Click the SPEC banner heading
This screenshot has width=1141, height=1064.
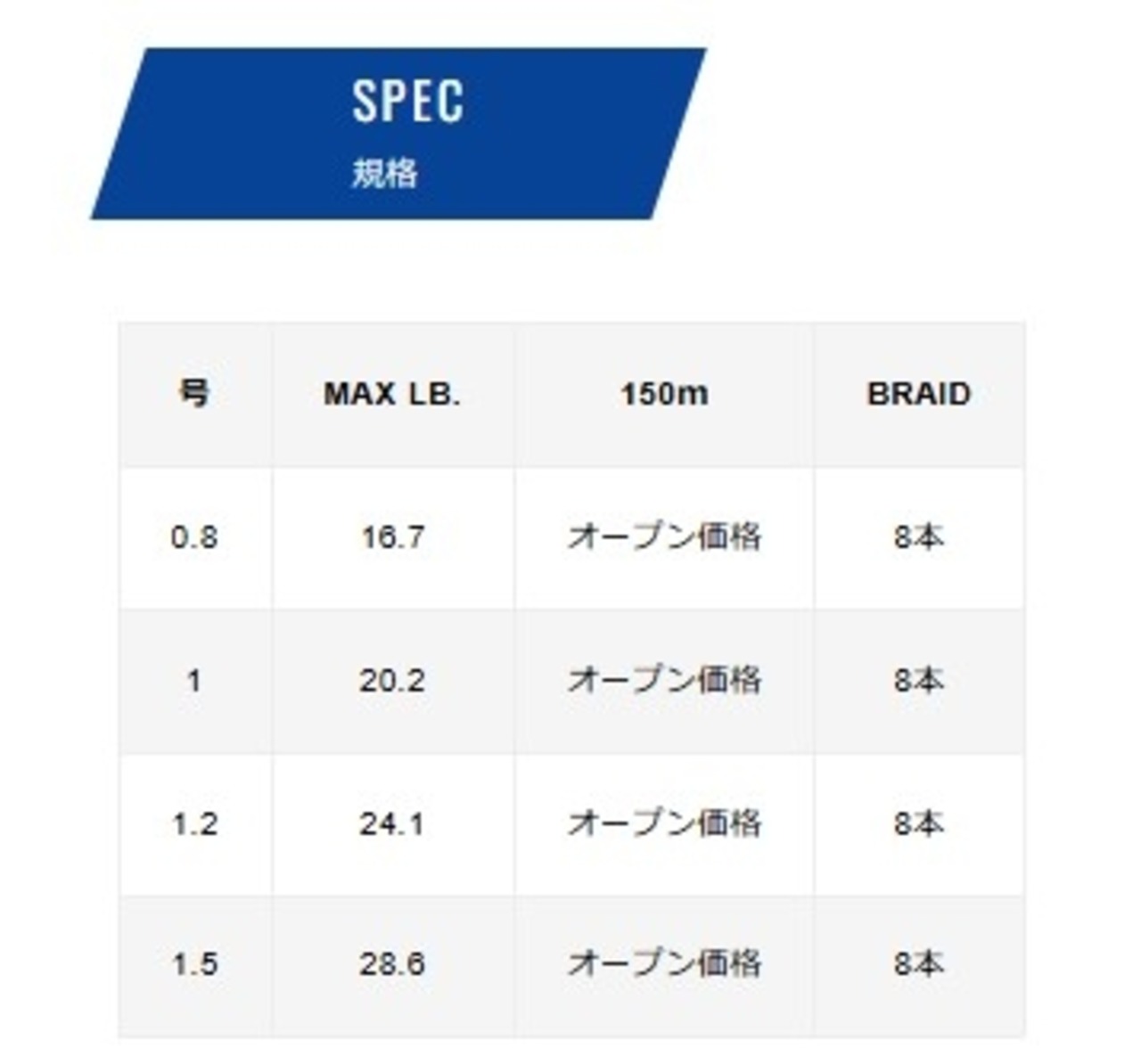point(408,101)
